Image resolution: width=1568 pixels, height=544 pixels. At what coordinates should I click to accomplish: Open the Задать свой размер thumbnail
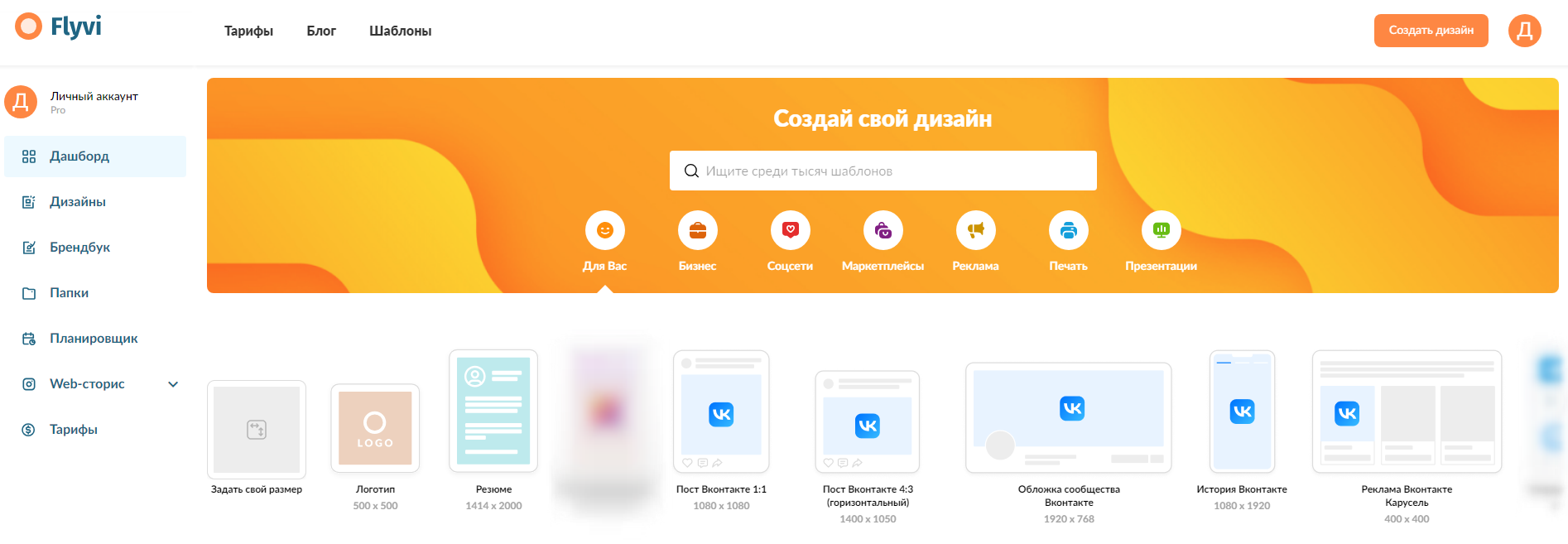257,430
